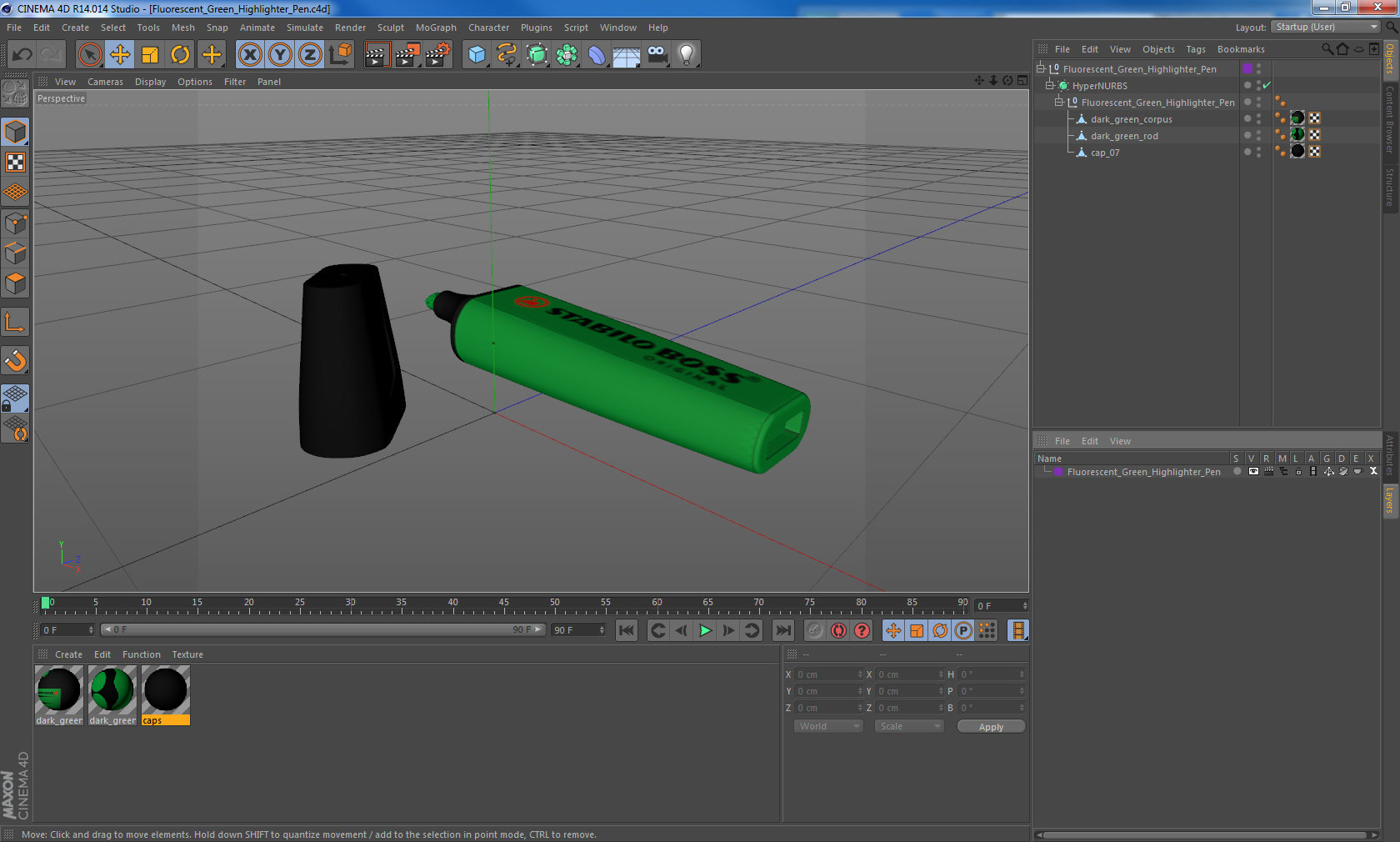The width and height of the screenshot is (1400, 842).
Task: Click the purple layer swatch in Objects
Action: point(1247,69)
